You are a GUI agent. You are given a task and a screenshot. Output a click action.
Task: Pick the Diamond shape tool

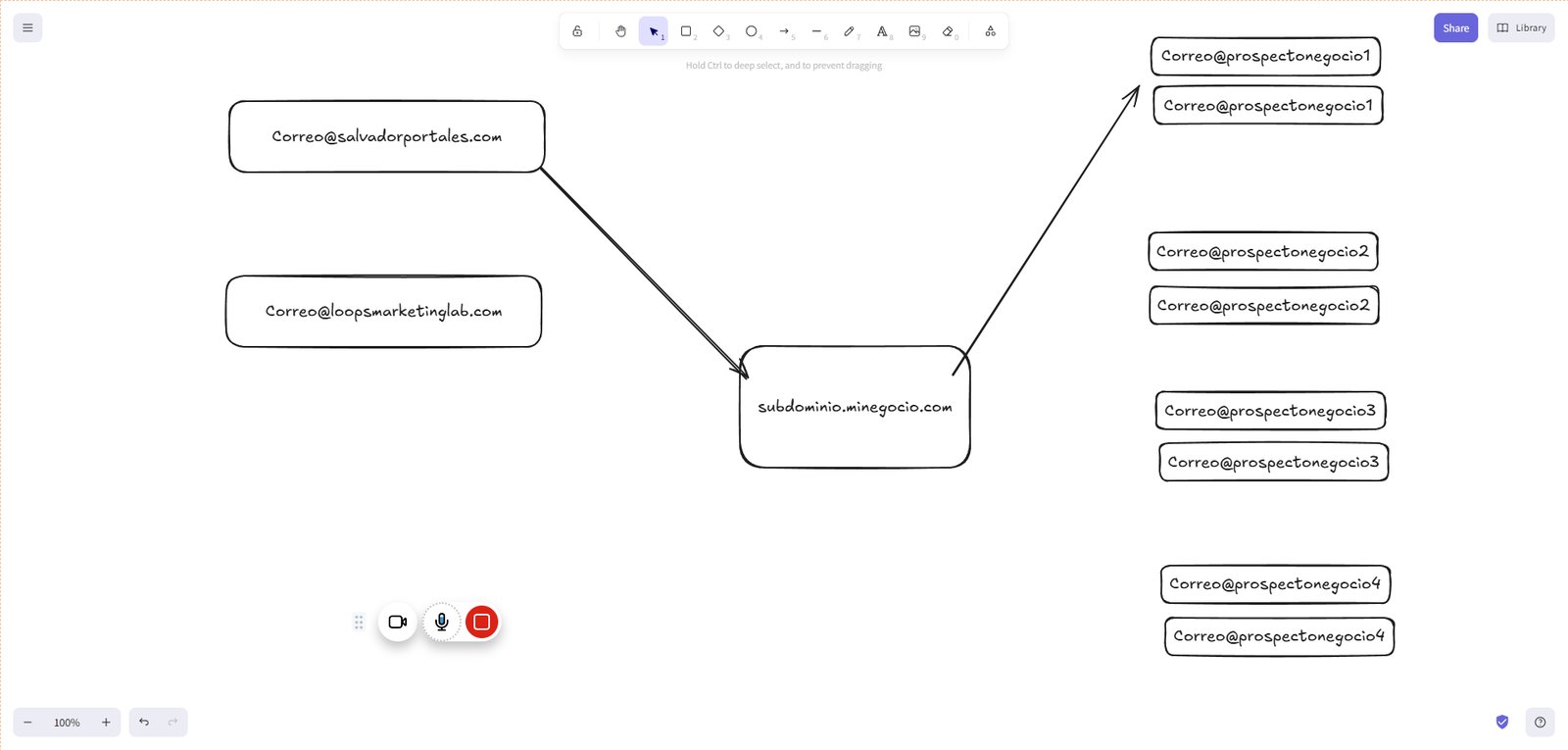click(718, 31)
